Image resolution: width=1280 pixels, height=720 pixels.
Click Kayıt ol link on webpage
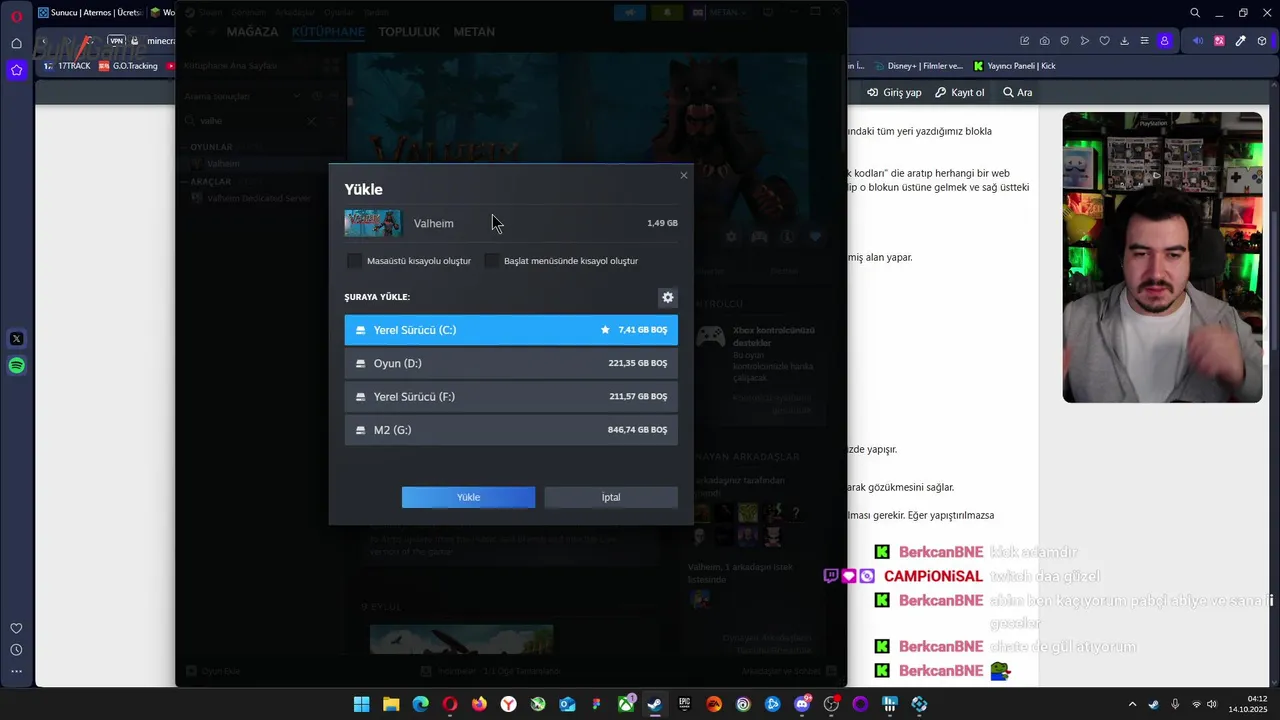tap(960, 92)
